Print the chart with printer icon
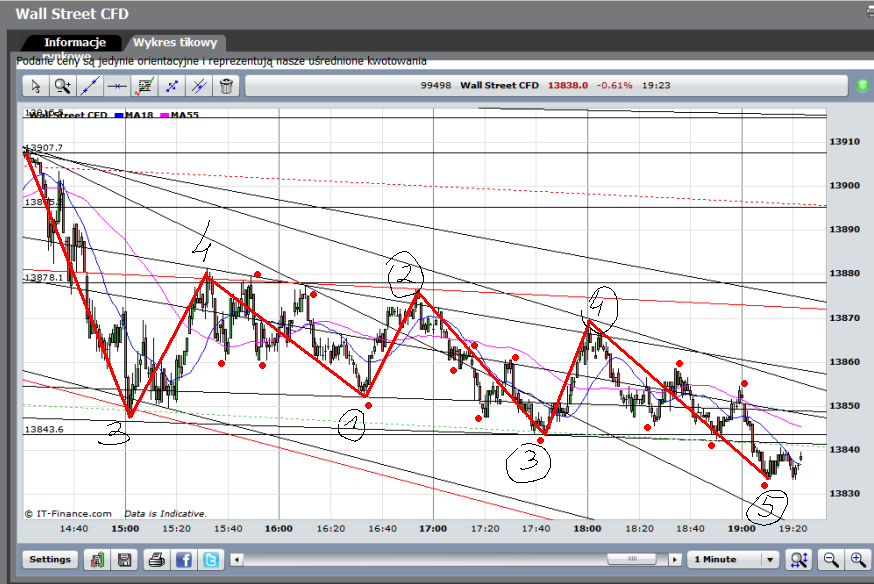 (157, 560)
